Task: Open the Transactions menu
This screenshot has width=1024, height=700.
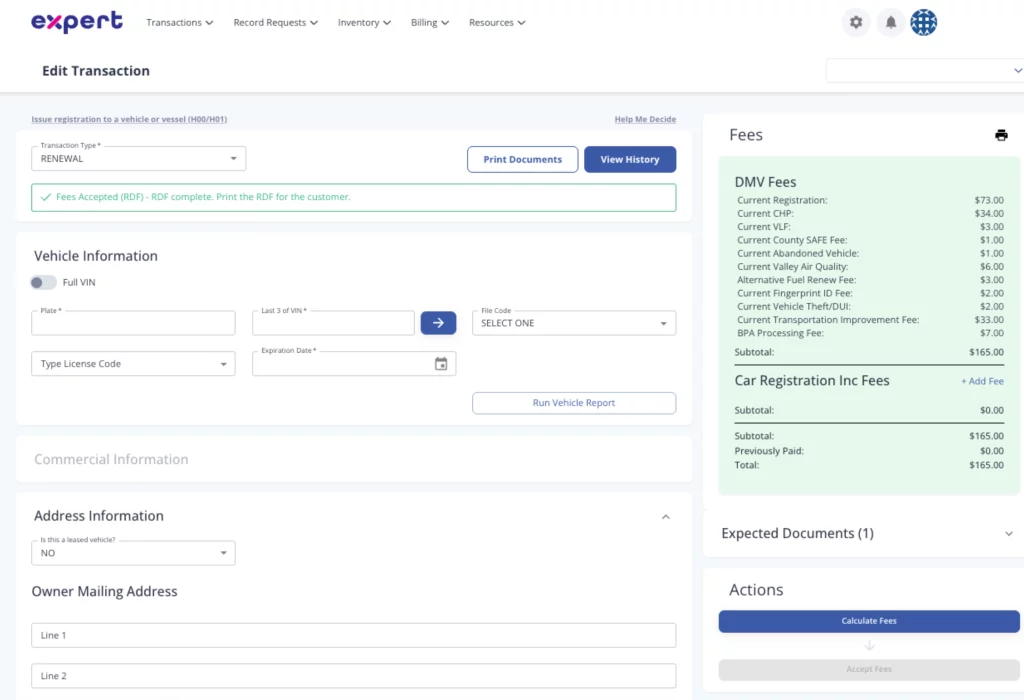Action: [180, 22]
